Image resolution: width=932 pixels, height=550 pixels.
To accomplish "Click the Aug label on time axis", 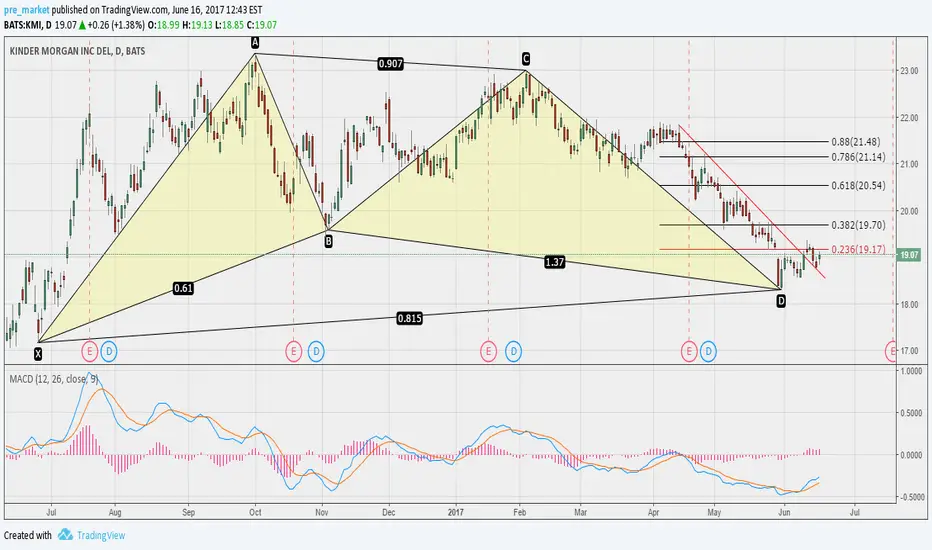I will pos(115,512).
